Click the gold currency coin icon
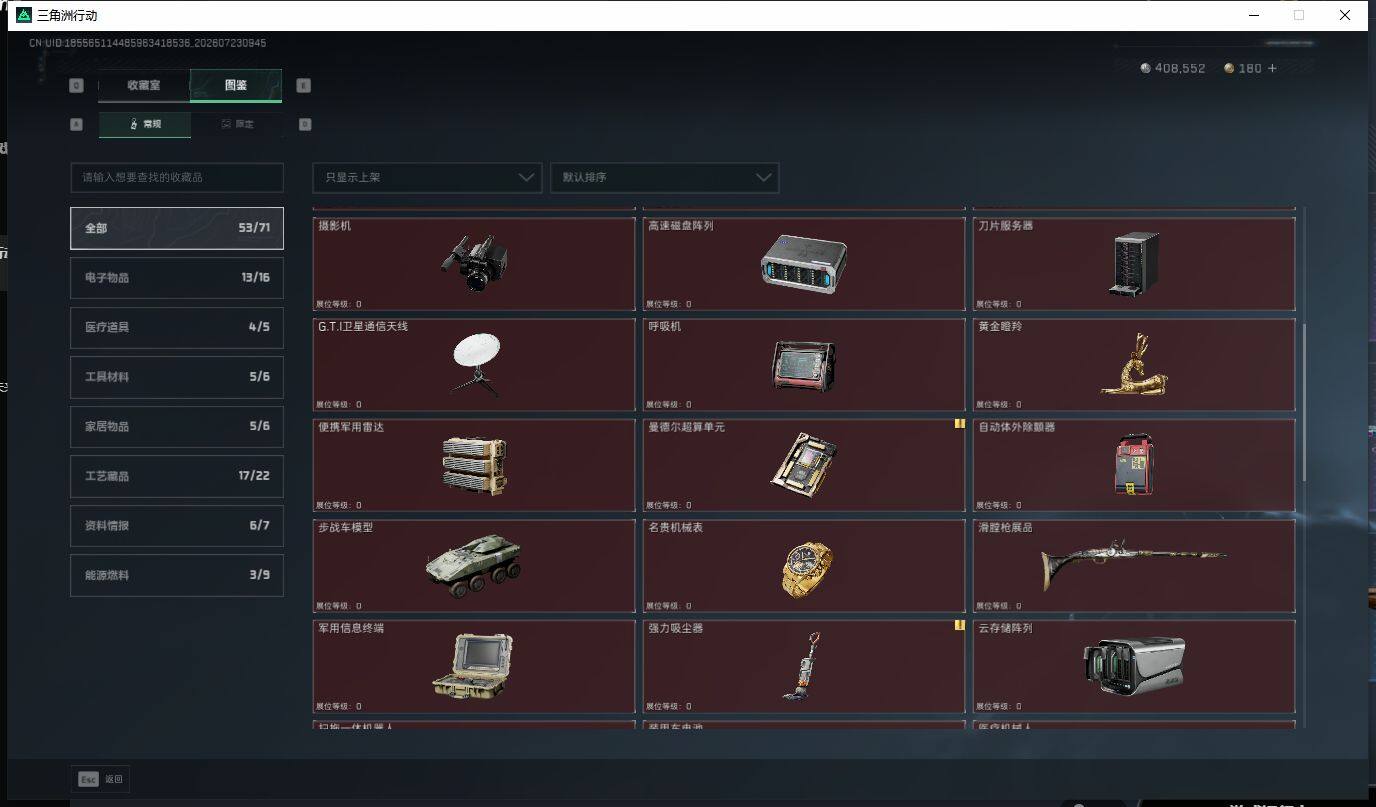1376x807 pixels. pos(1229,68)
